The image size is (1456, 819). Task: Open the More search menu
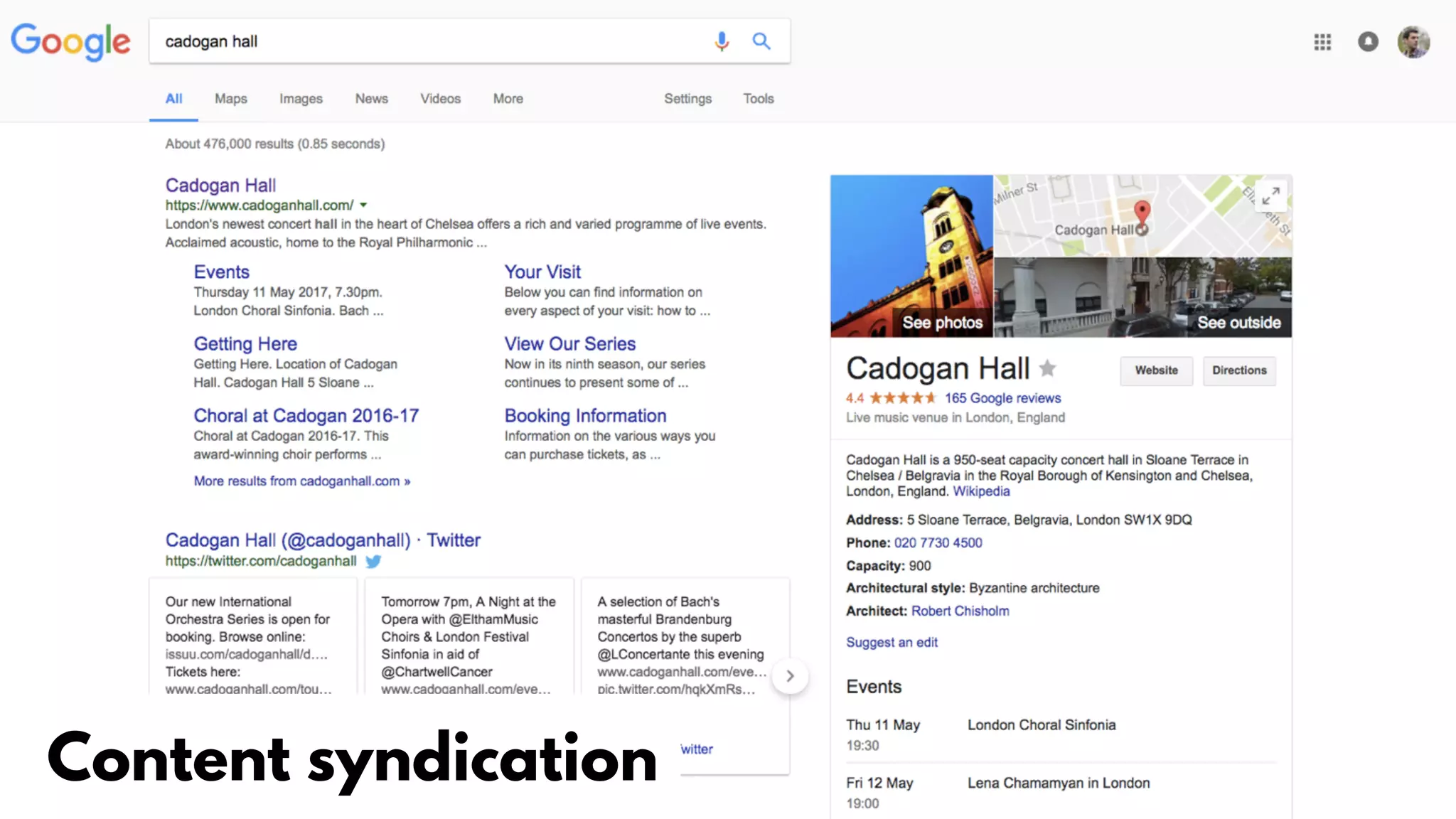pos(508,99)
